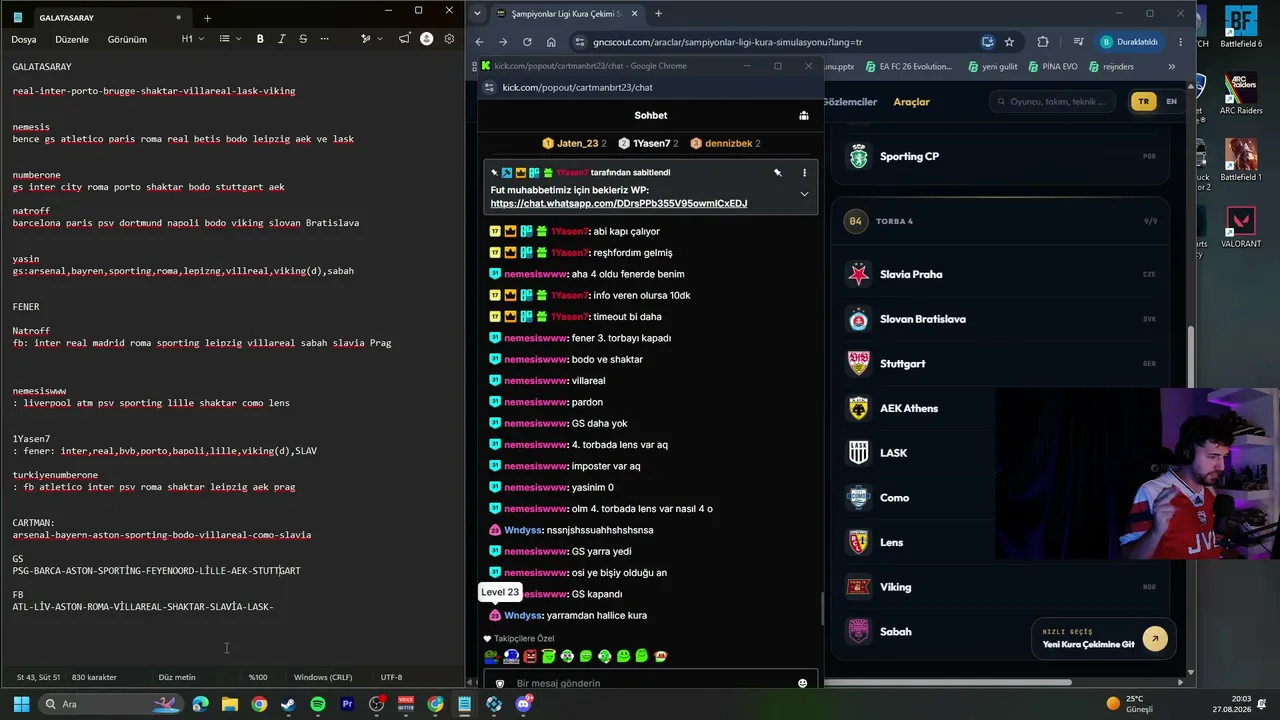
Task: Select Slavia Praha in Torba 4
Action: (1001, 274)
